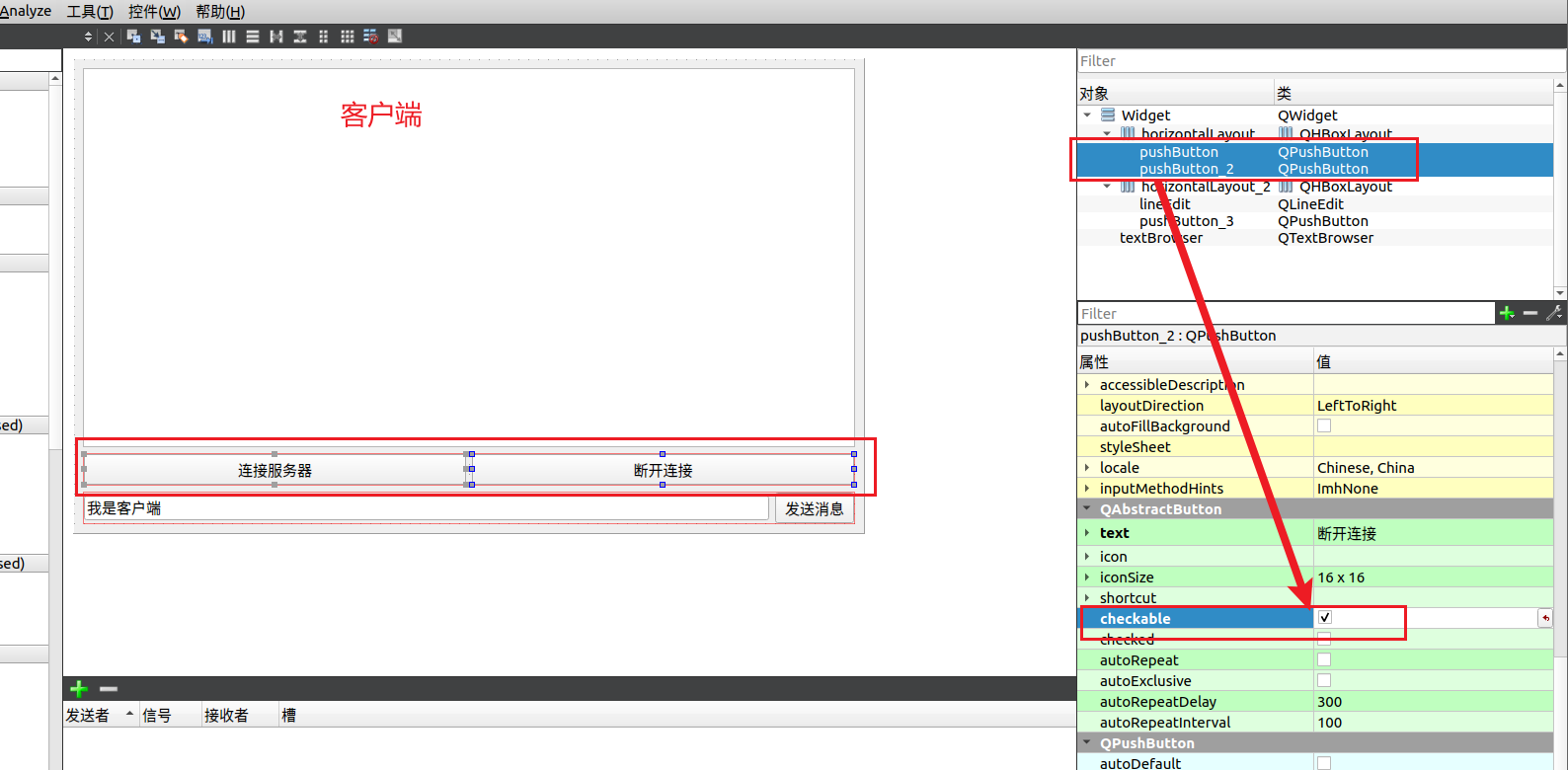
Task: Focus the object inspector Filter field
Action: 1321,61
